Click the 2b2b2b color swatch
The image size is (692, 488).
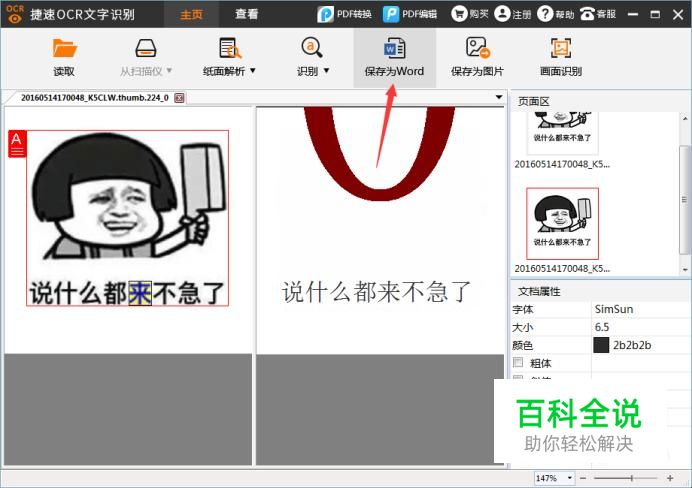click(601, 345)
